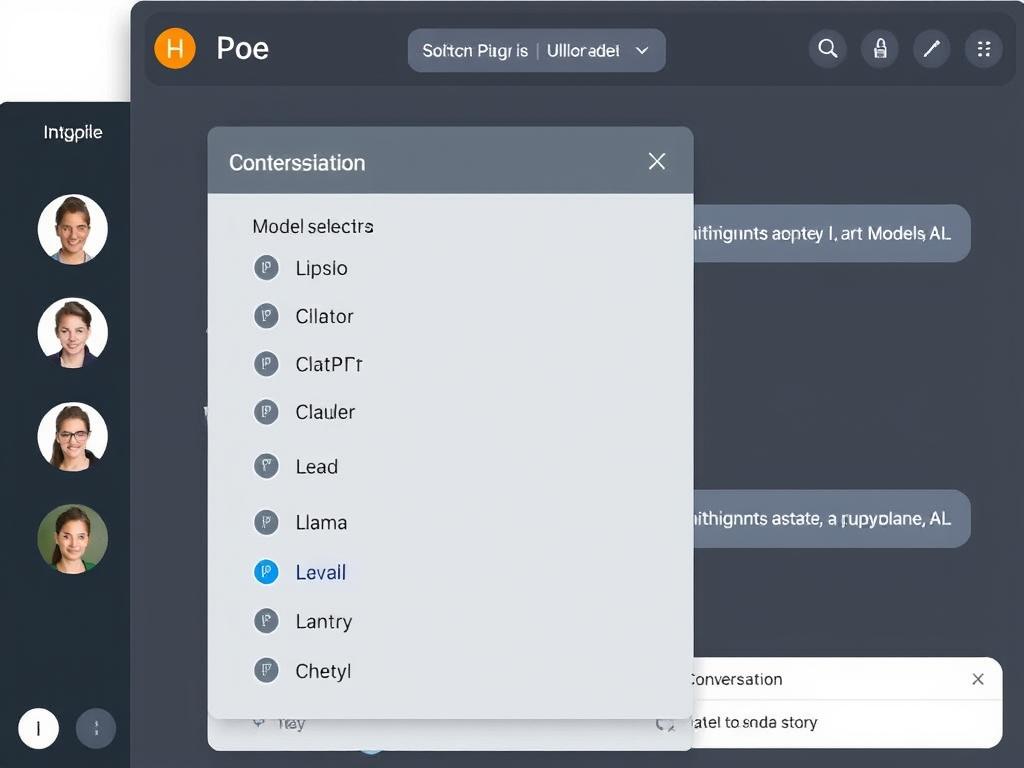
Task: Click the icon beside Cllator
Action: pos(266,316)
